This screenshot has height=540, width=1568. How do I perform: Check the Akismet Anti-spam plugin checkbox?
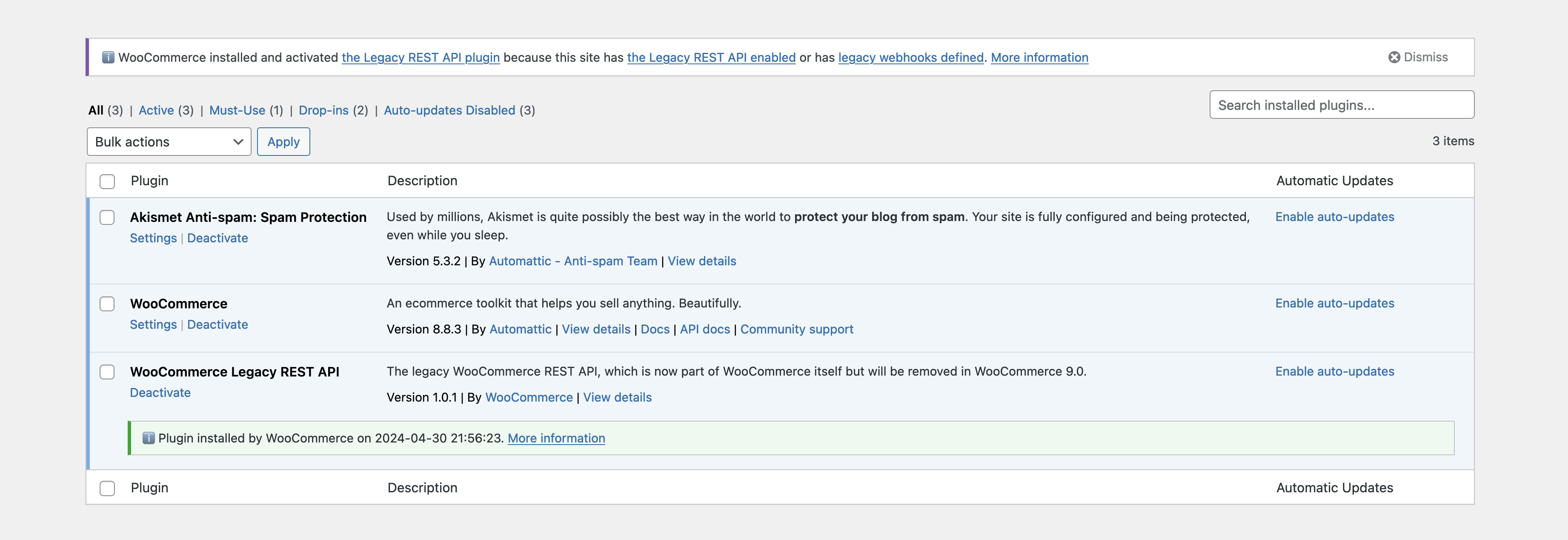point(107,217)
